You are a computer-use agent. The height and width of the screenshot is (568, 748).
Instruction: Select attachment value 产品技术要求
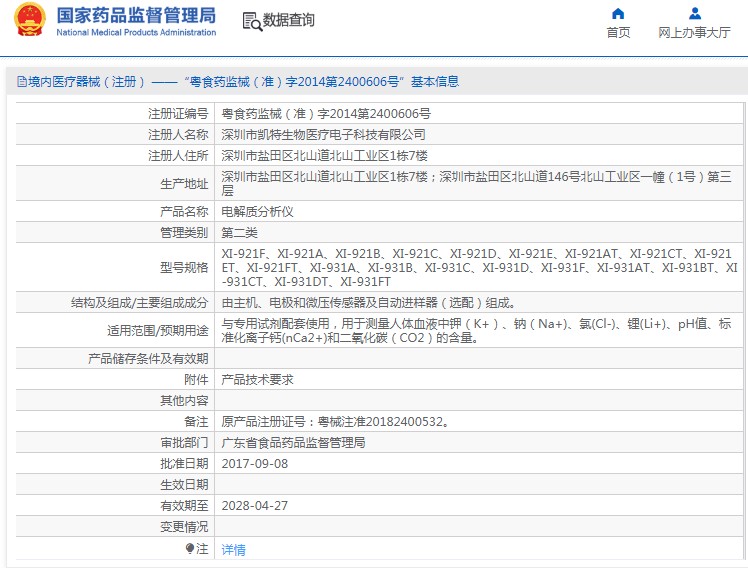(x=258, y=379)
